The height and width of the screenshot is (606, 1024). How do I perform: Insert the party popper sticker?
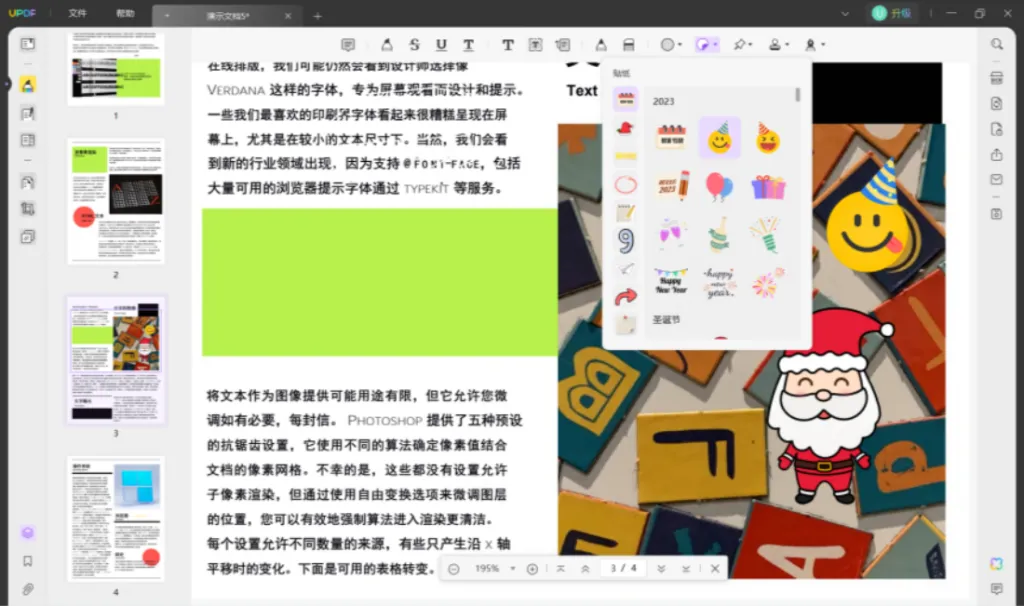pyautogui.click(x=767, y=234)
